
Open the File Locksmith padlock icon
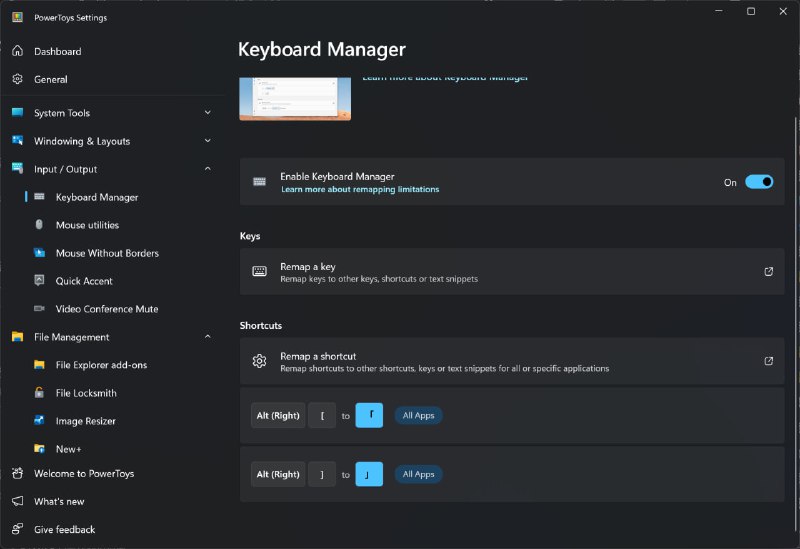coord(39,393)
